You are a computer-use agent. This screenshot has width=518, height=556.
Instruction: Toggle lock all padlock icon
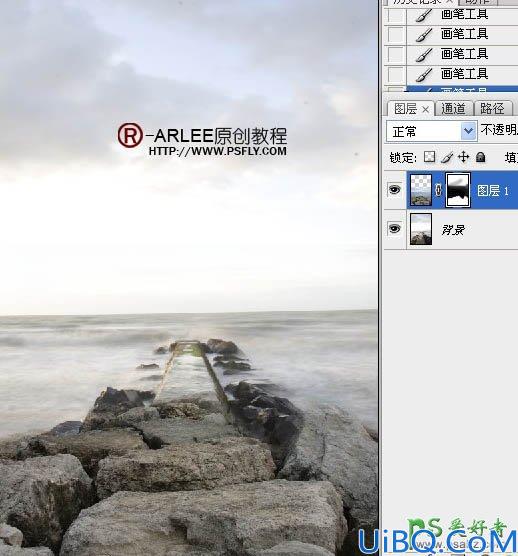pyautogui.click(x=480, y=157)
